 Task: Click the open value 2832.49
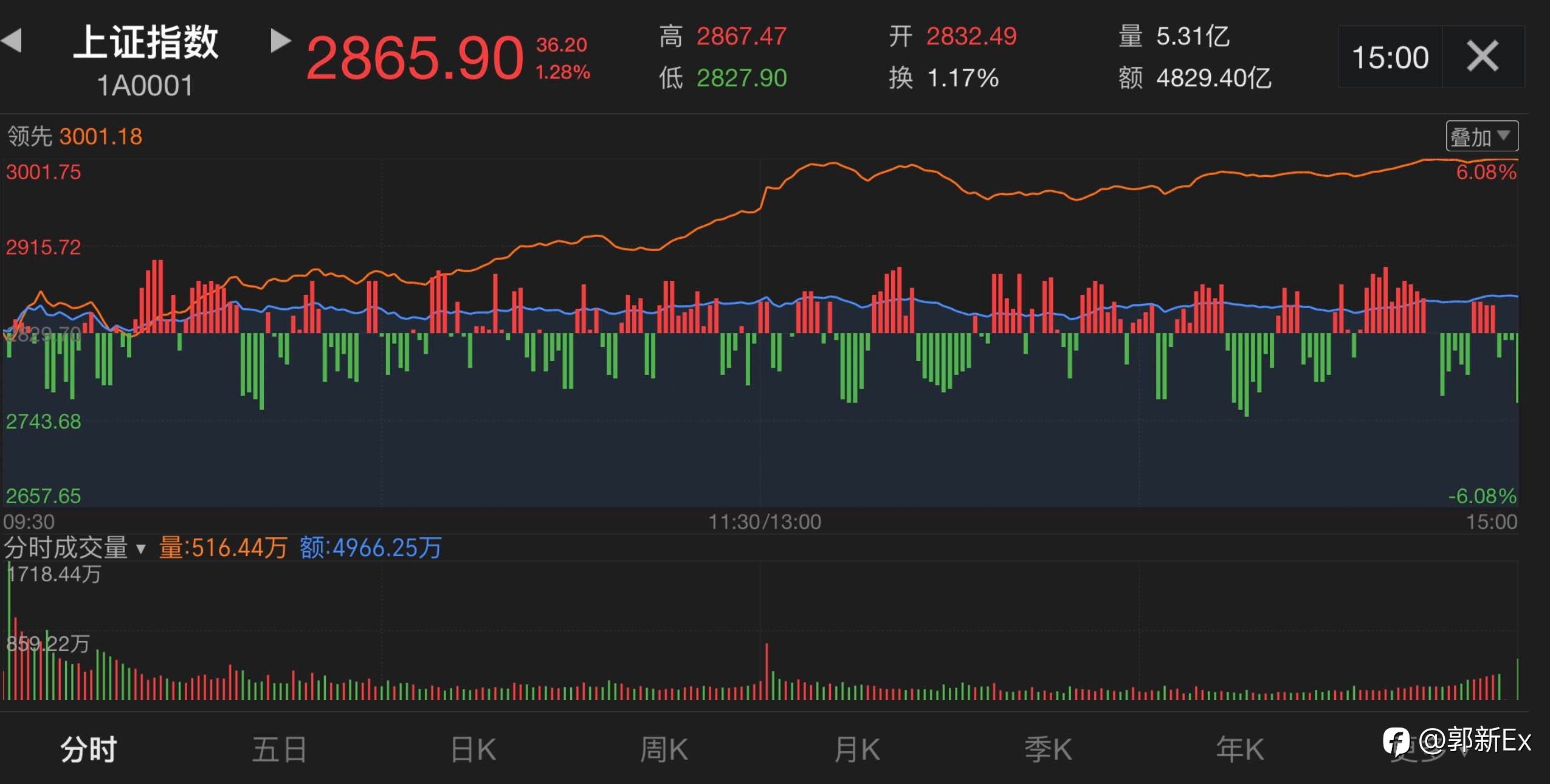[971, 36]
